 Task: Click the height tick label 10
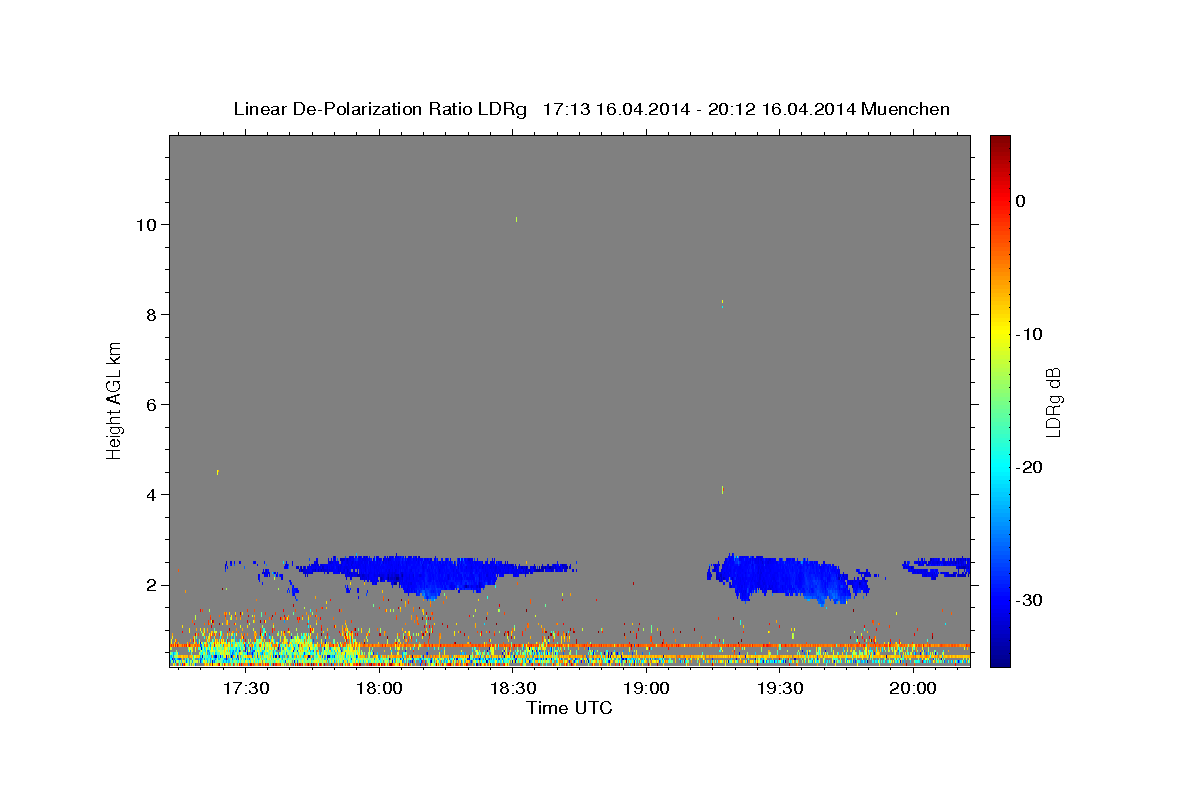(146, 225)
